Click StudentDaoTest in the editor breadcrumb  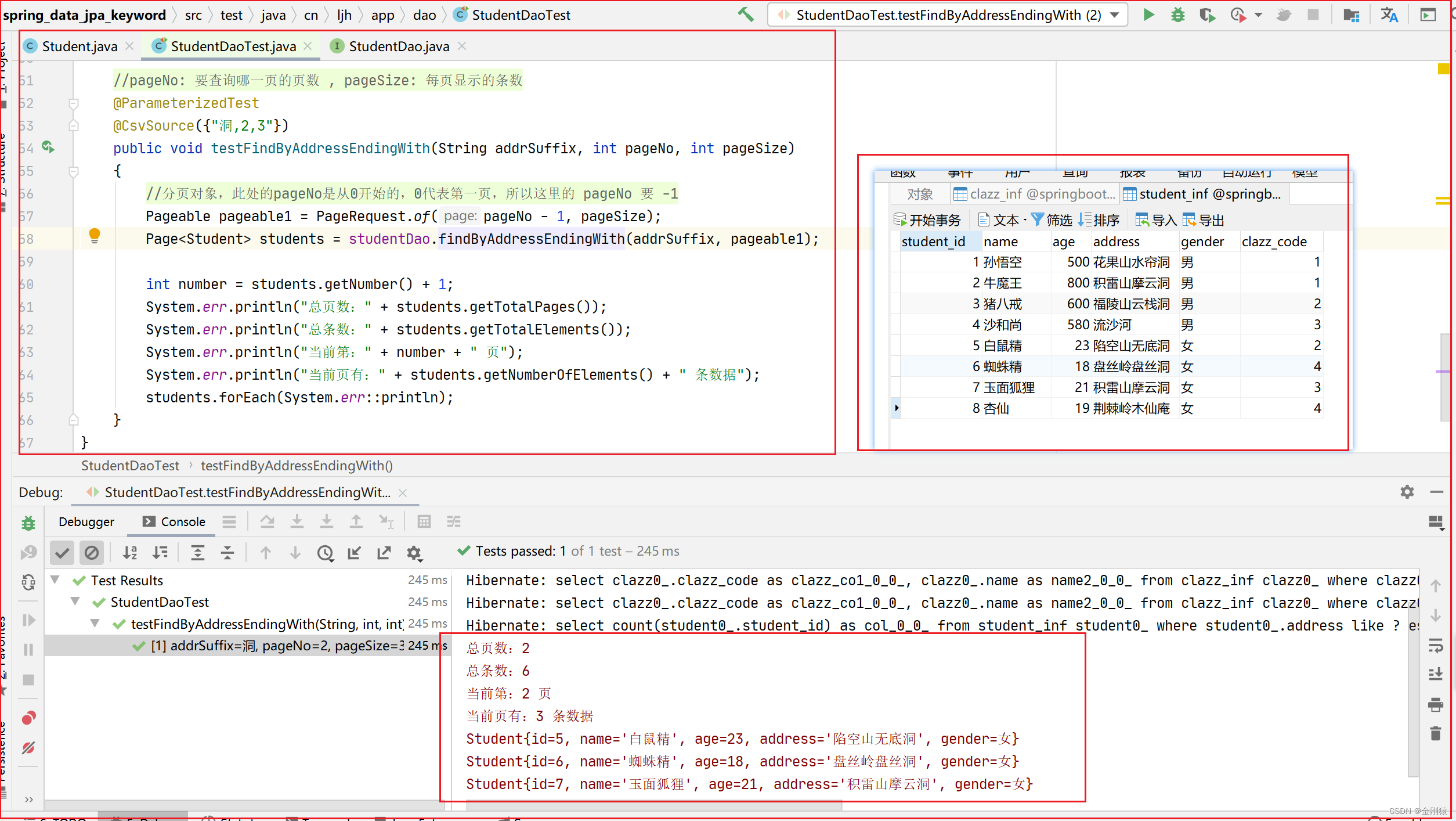130,466
